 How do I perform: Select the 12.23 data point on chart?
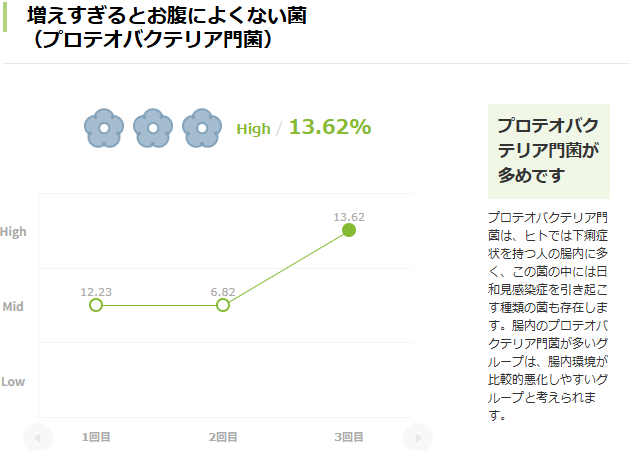point(96,305)
